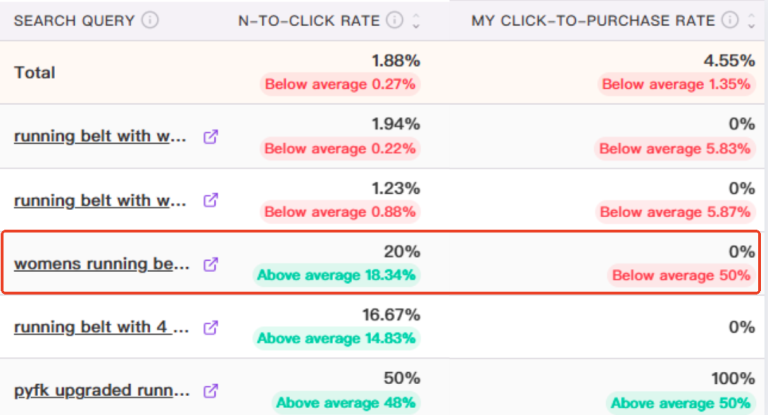The height and width of the screenshot is (415, 768).
Task: Open external link icon in the 1.94% row
Action: [x=211, y=137]
